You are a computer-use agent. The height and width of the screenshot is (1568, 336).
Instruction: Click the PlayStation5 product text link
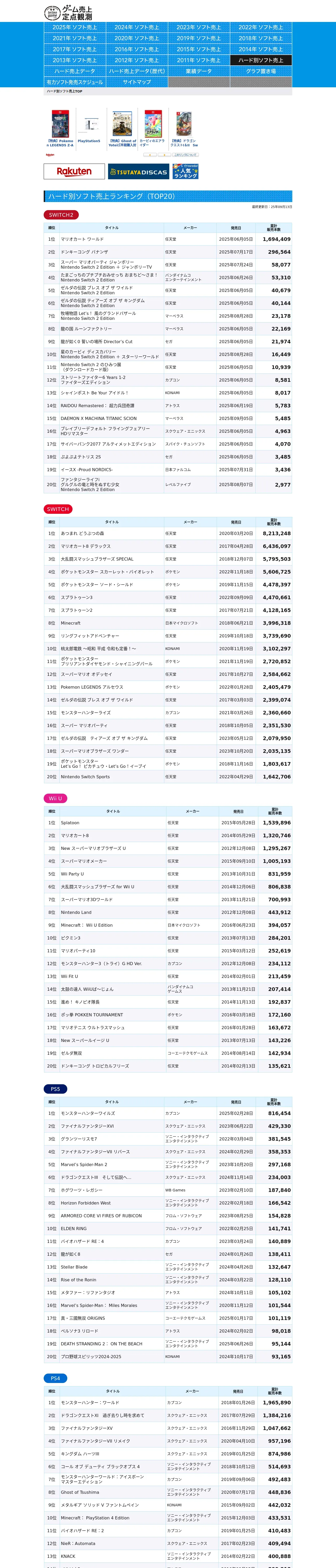89,141
